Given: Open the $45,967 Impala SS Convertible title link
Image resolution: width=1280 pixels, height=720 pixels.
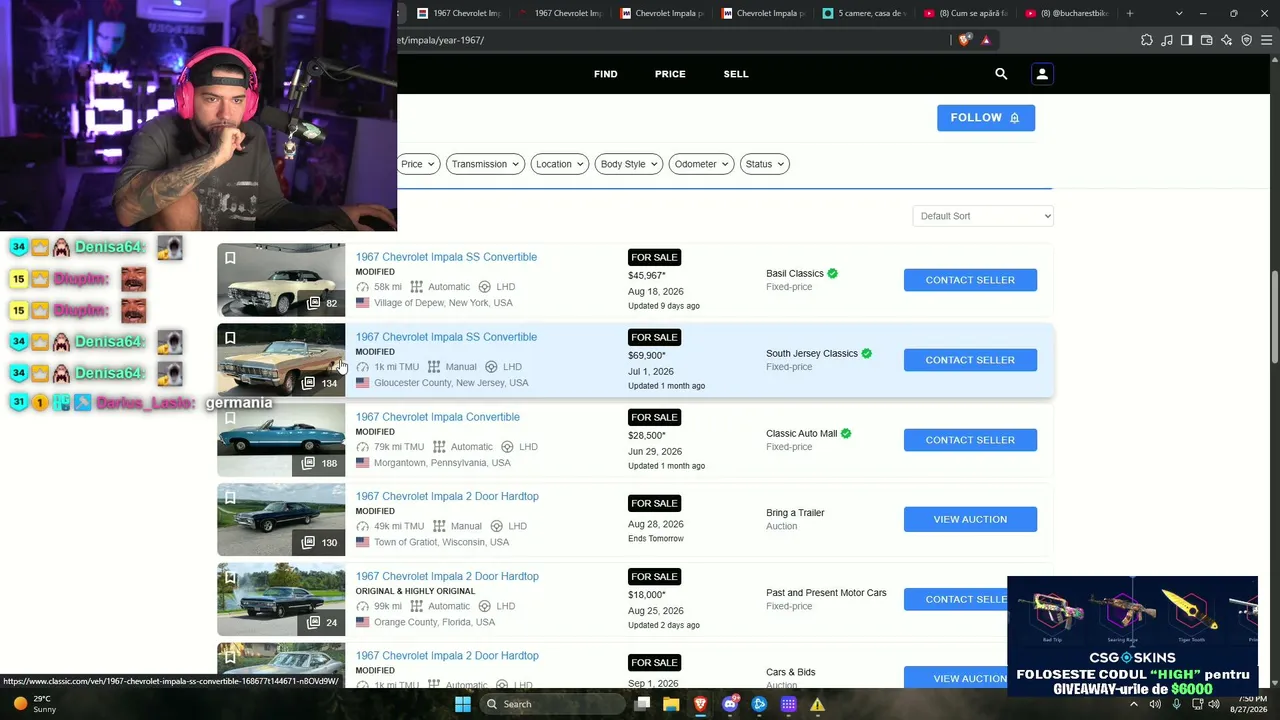Looking at the screenshot, I should [x=446, y=257].
